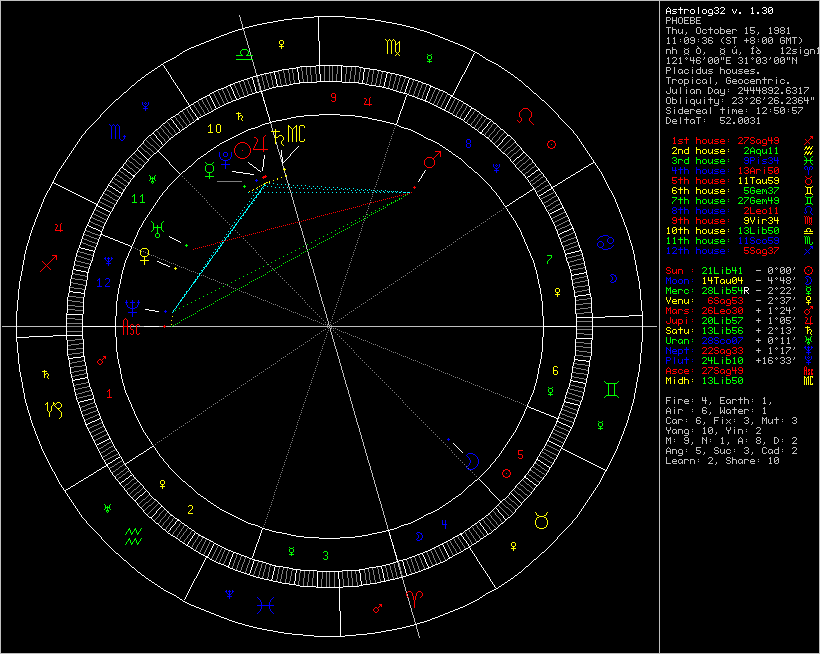Screen dimensions: 820x654
Task: Select the yellow Venus glyph inside the wheel
Action: (146, 254)
